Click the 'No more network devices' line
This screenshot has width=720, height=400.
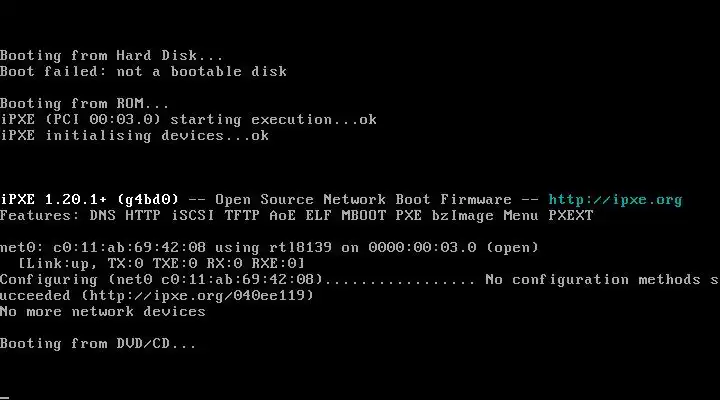(x=103, y=311)
